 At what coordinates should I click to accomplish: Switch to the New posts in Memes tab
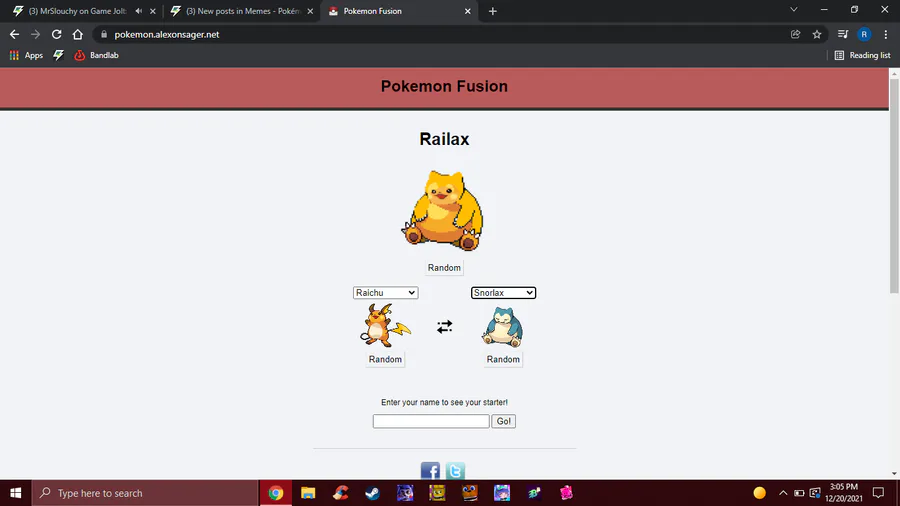(x=243, y=11)
